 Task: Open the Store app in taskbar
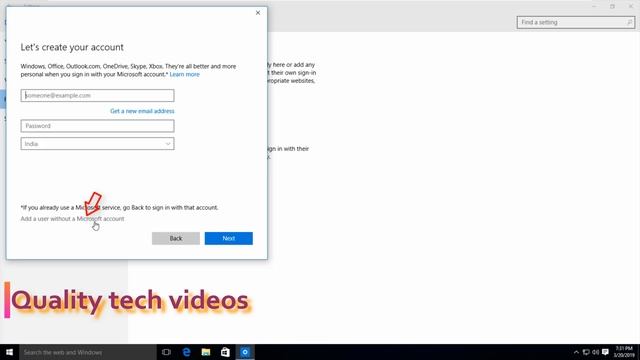coord(225,352)
